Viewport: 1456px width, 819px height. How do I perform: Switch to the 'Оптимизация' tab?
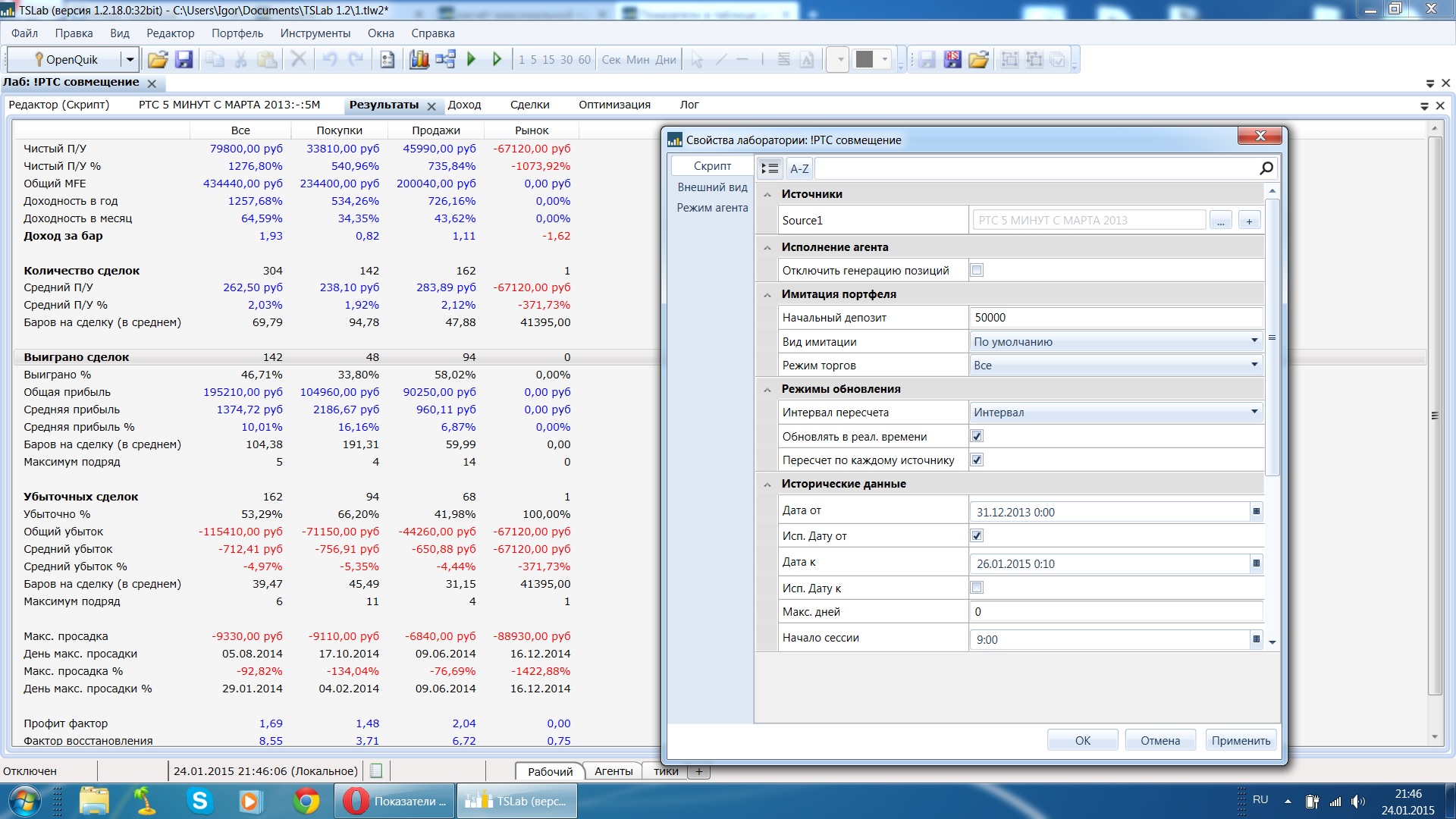[x=614, y=105]
